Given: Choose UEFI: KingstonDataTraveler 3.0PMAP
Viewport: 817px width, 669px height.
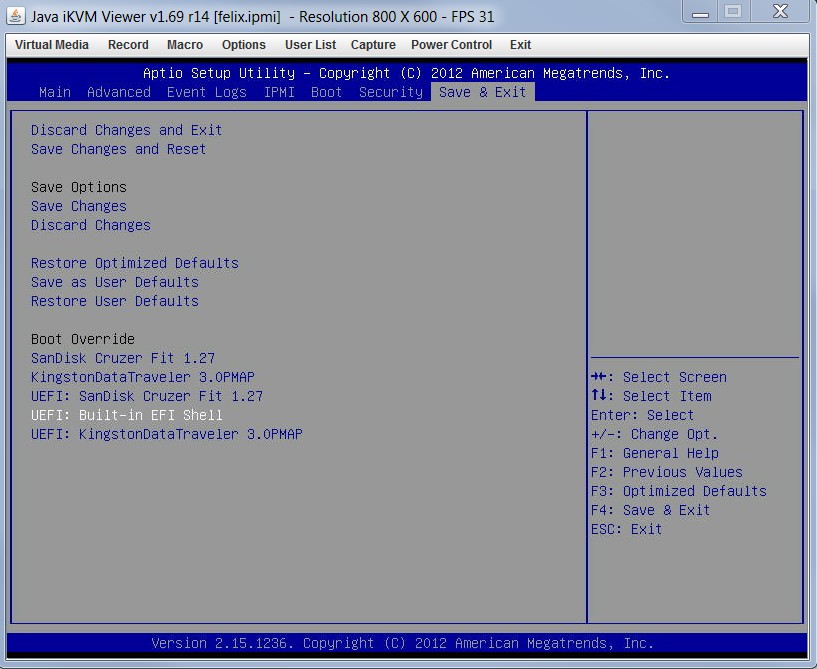Looking at the screenshot, I should (167, 434).
